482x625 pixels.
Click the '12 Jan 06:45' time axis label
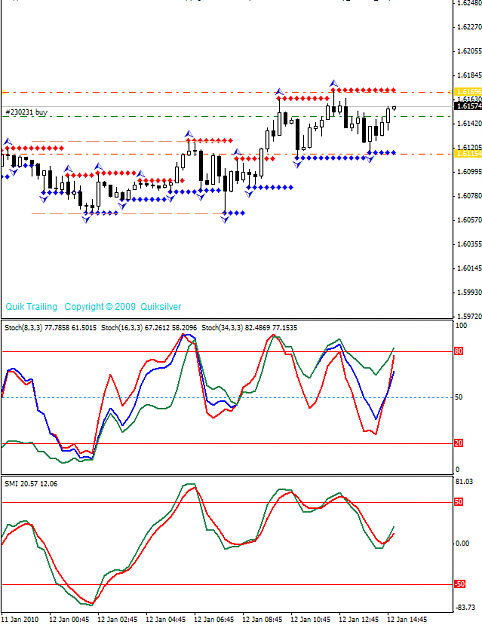point(214,619)
